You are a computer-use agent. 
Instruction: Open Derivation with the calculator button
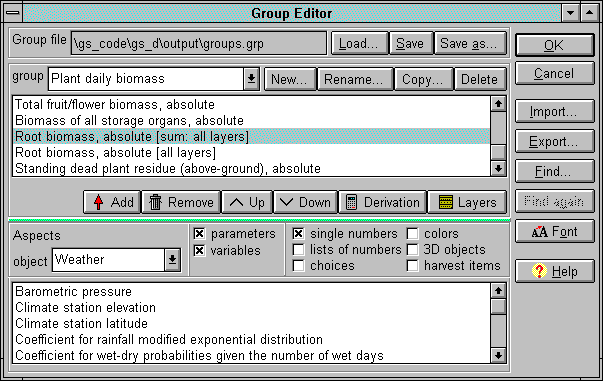(382, 202)
